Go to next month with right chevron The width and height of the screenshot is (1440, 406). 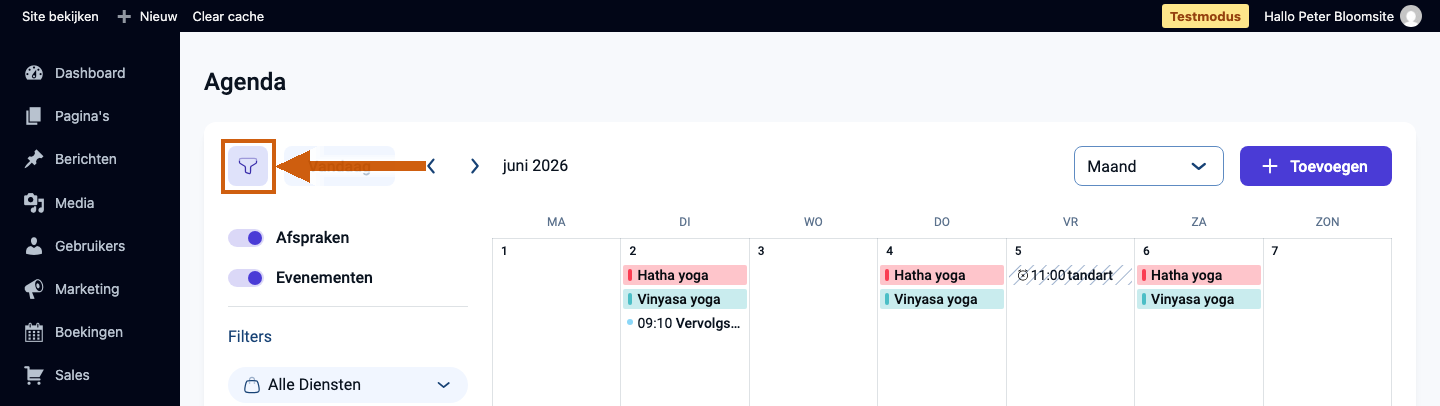pos(475,166)
